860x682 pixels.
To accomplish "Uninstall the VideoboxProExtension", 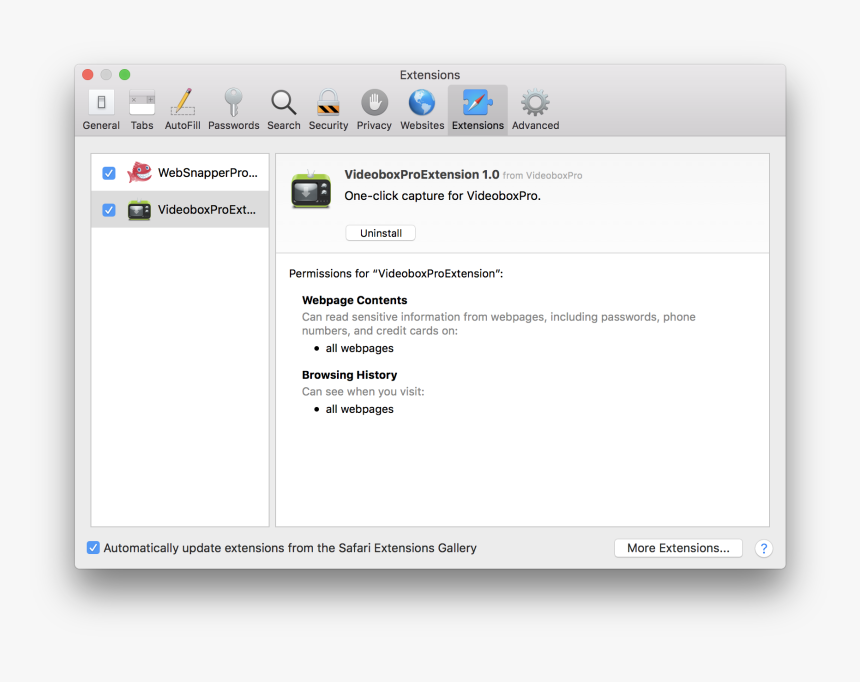I will pos(380,232).
